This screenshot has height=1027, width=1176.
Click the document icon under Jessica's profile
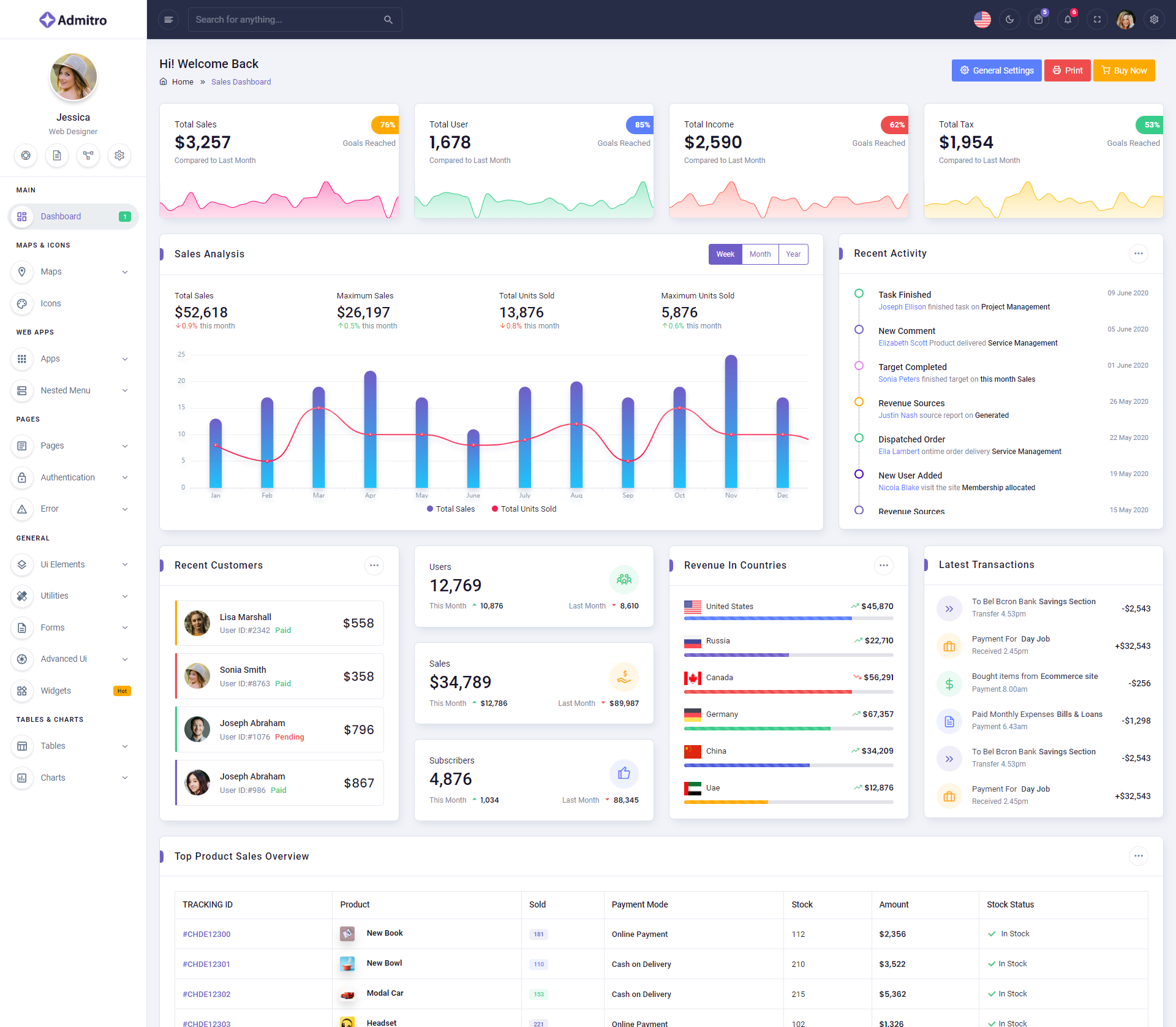tap(57, 156)
